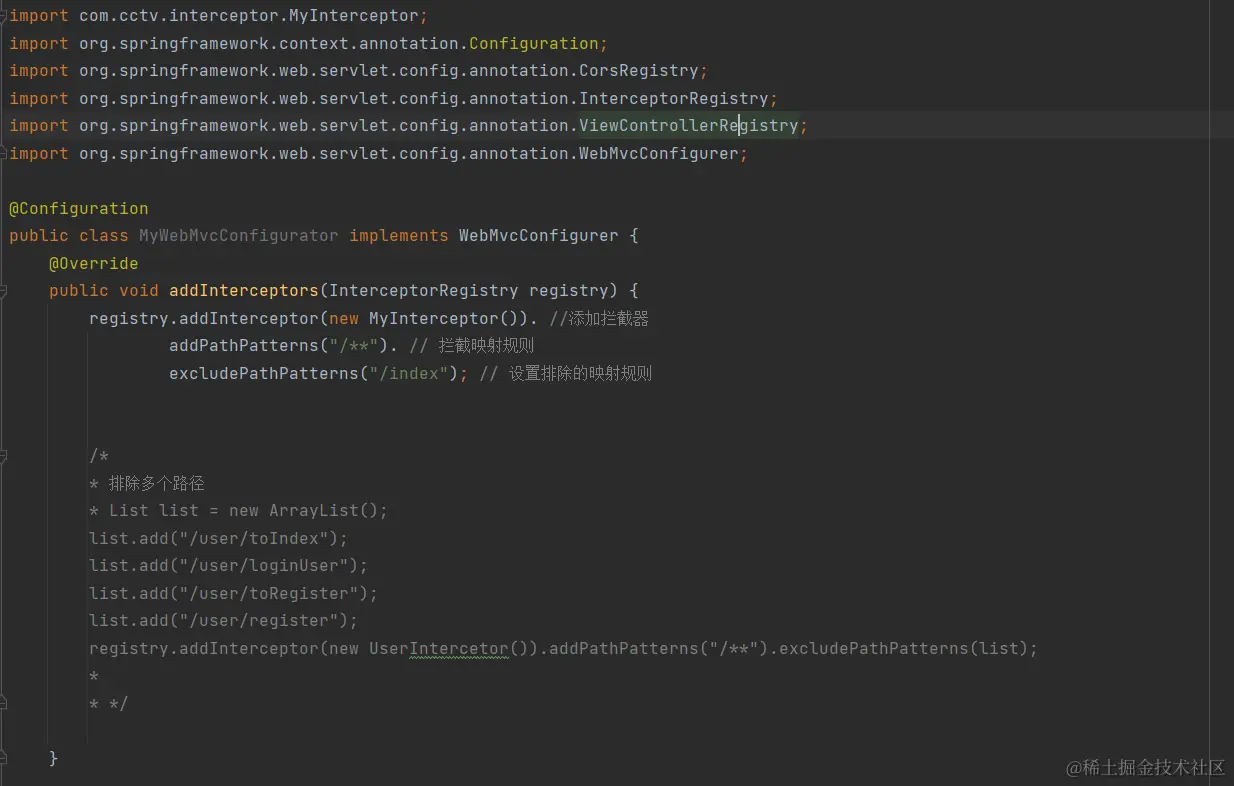Click the InterceptorRegistry parameter type in addInterceptors
Viewport: 1234px width, 786px height.
[x=423, y=291]
